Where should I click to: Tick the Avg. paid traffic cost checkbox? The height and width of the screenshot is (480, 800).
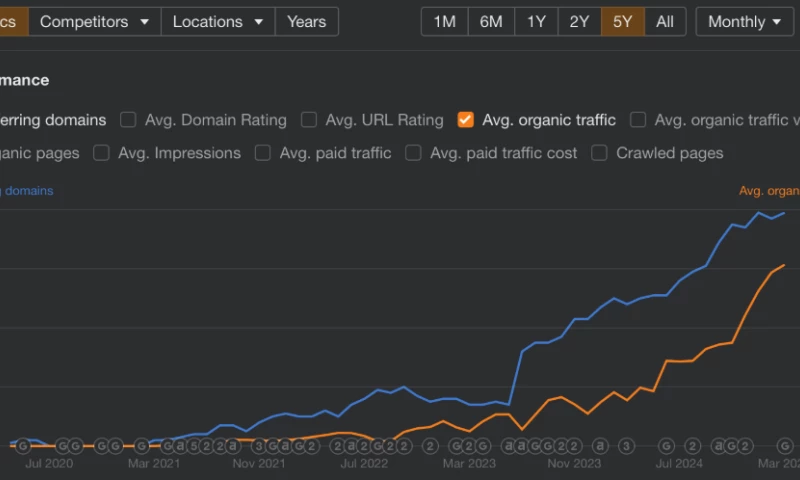click(413, 153)
